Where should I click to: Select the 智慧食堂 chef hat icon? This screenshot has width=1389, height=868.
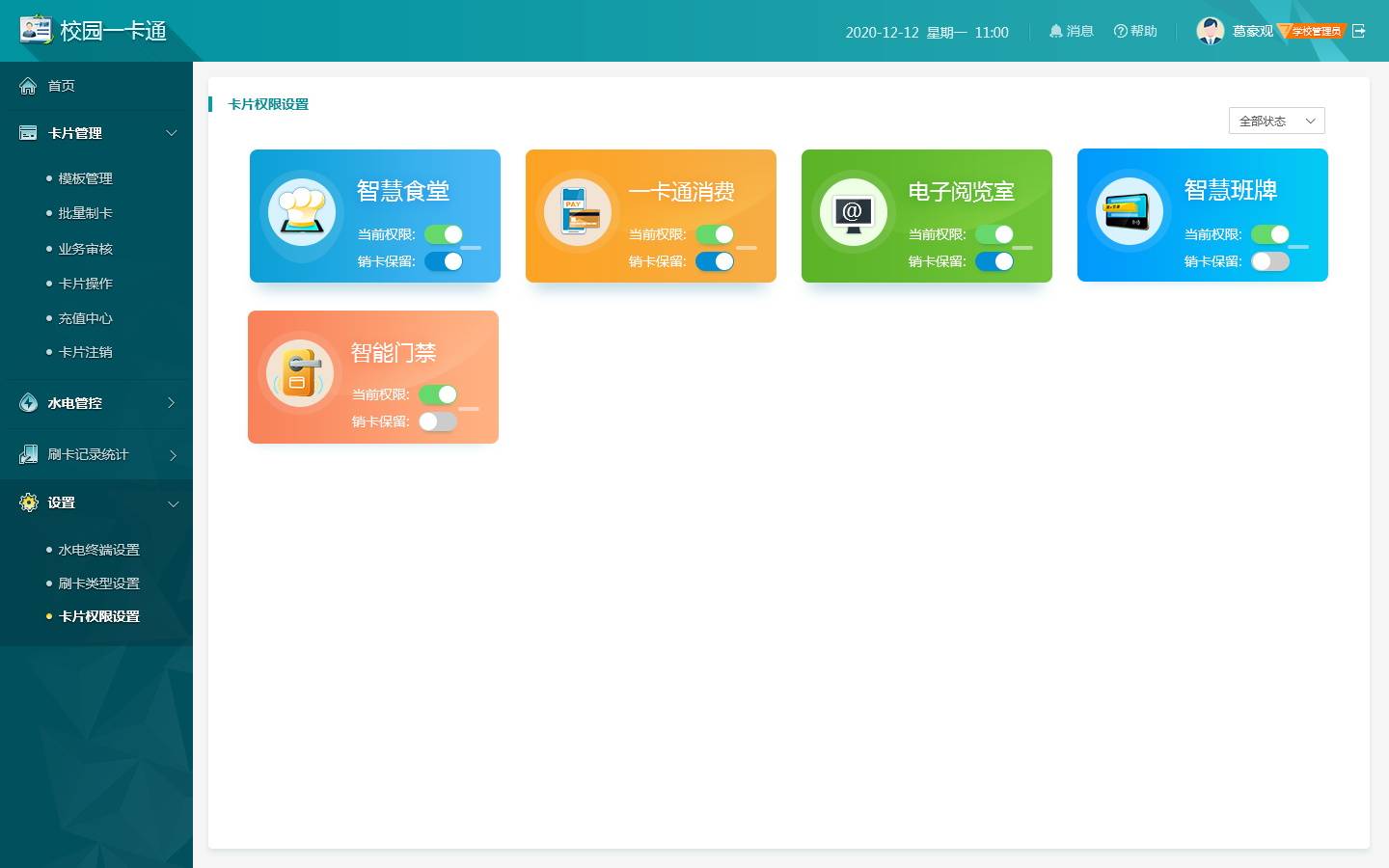[302, 211]
